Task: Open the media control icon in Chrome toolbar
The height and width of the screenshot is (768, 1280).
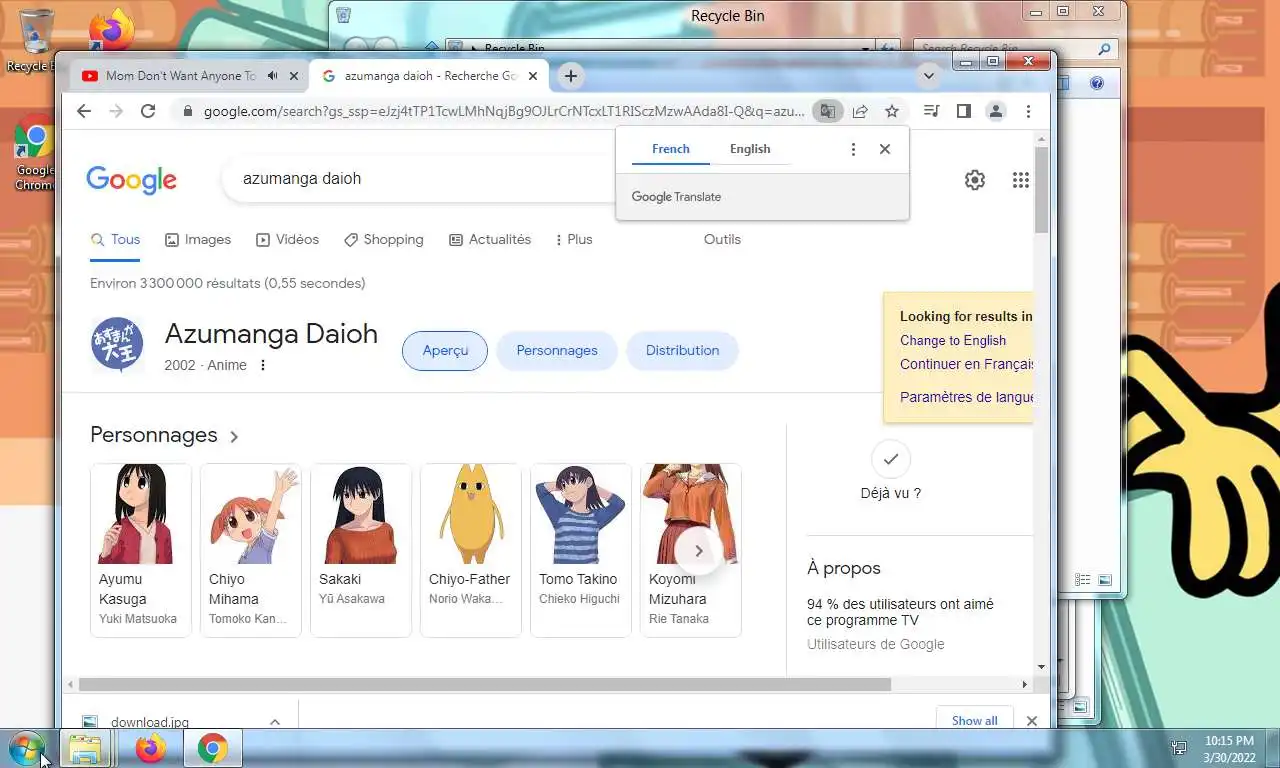Action: pyautogui.click(x=931, y=111)
